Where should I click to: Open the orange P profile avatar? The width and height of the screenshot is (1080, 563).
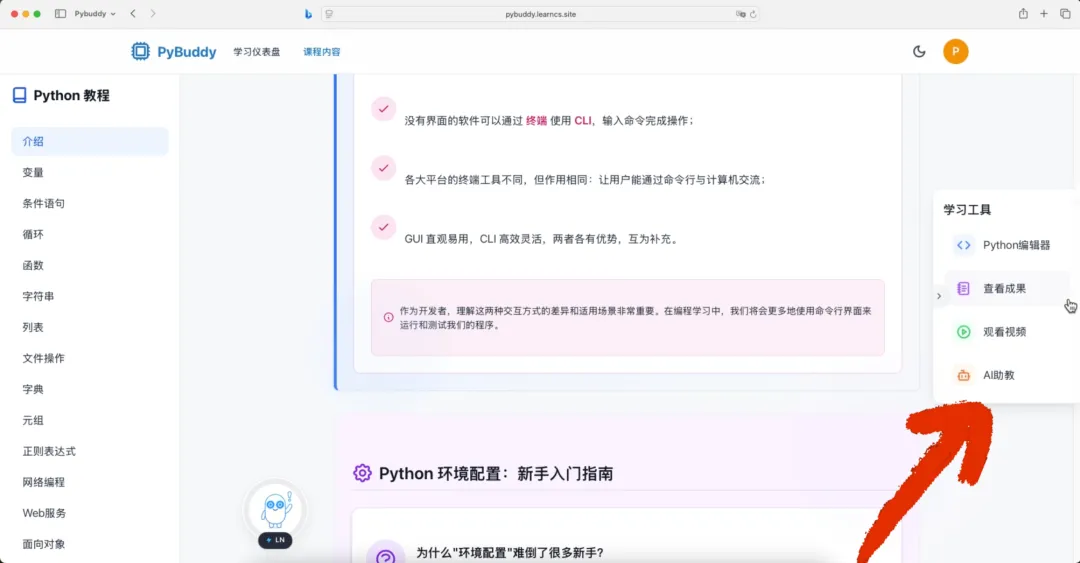tap(955, 52)
